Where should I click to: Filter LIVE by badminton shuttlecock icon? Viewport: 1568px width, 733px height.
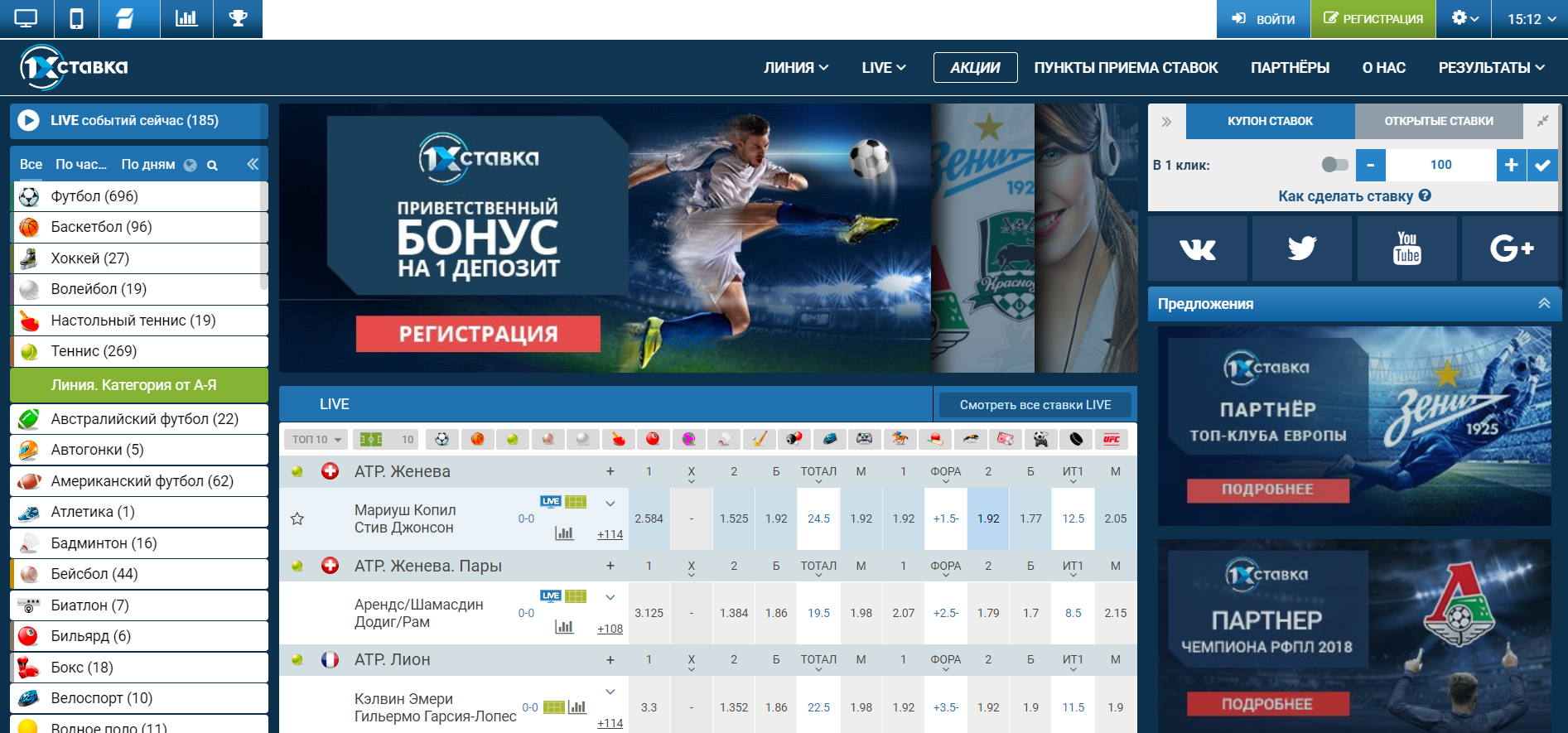[724, 439]
